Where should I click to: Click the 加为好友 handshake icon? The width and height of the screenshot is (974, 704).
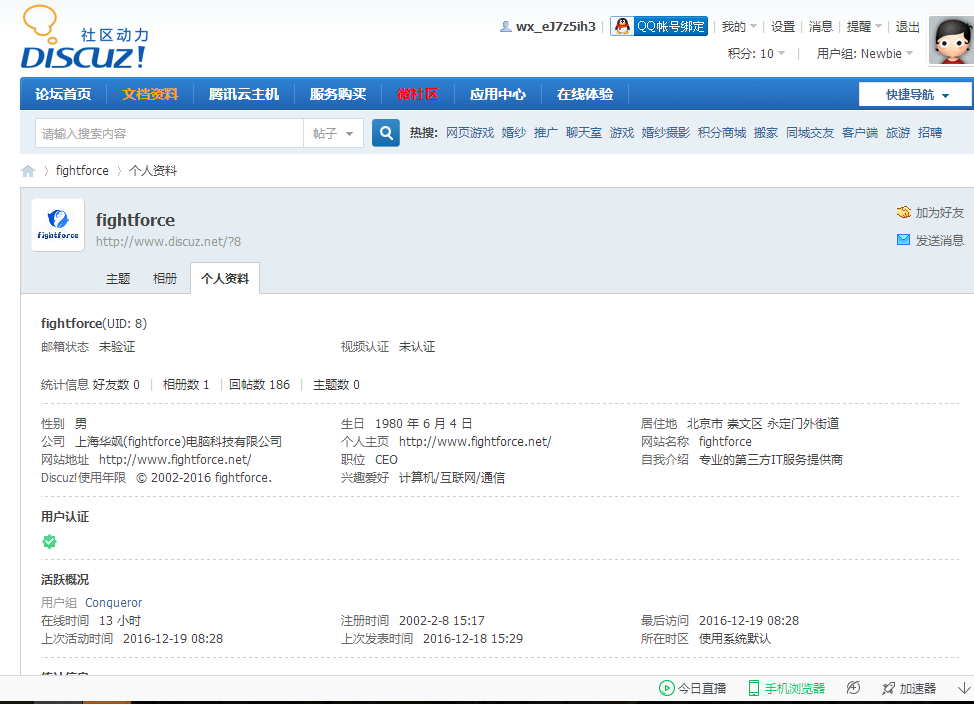coord(903,213)
